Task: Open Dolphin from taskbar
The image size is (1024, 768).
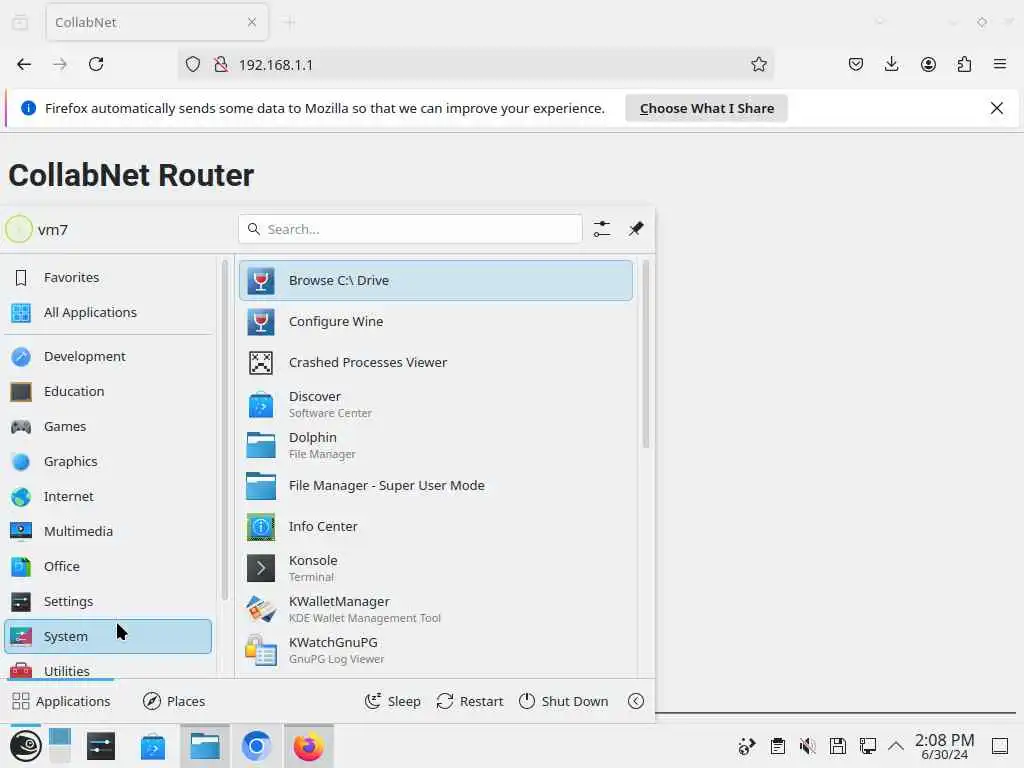Action: pyautogui.click(x=205, y=746)
